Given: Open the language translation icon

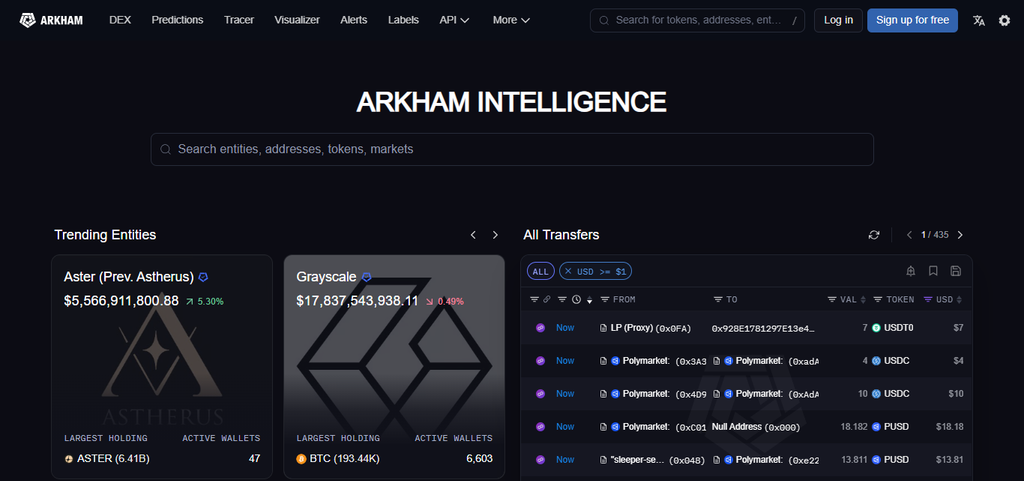Looking at the screenshot, I should point(978,20).
